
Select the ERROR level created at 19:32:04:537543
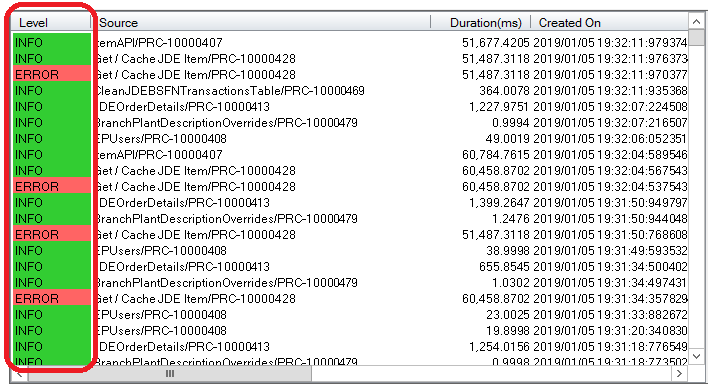pos(51,186)
